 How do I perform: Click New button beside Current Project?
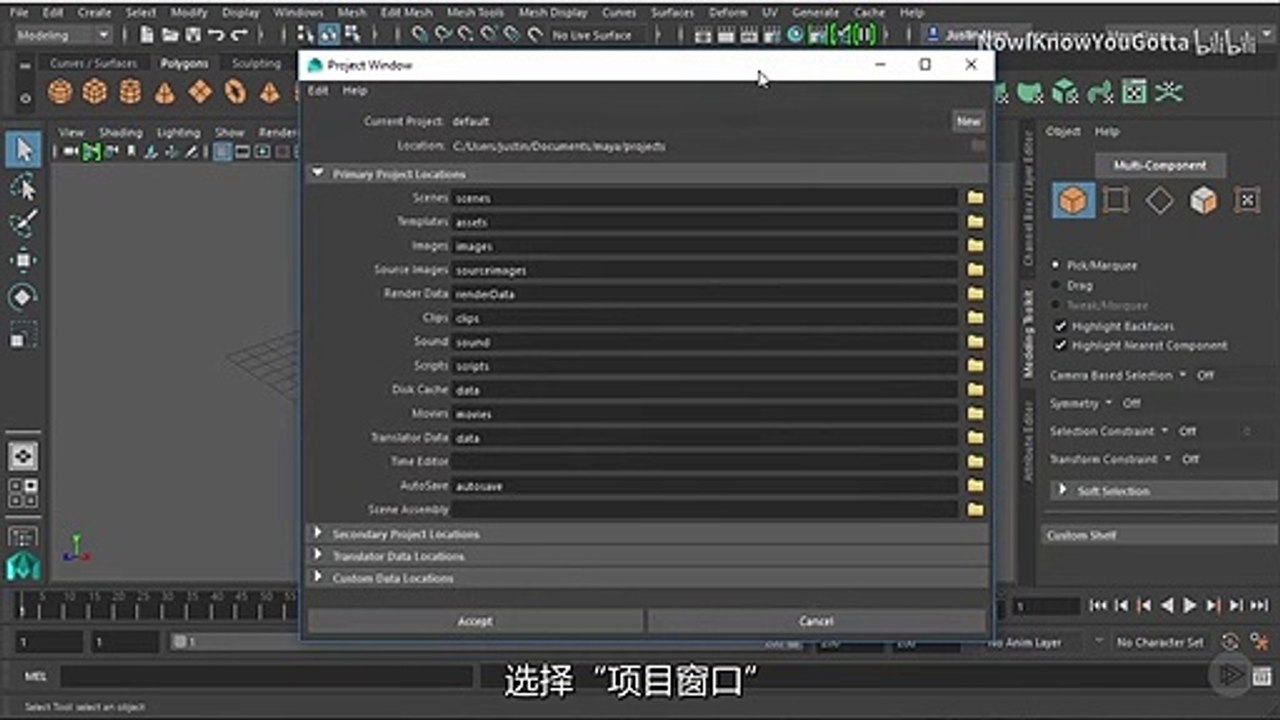968,121
